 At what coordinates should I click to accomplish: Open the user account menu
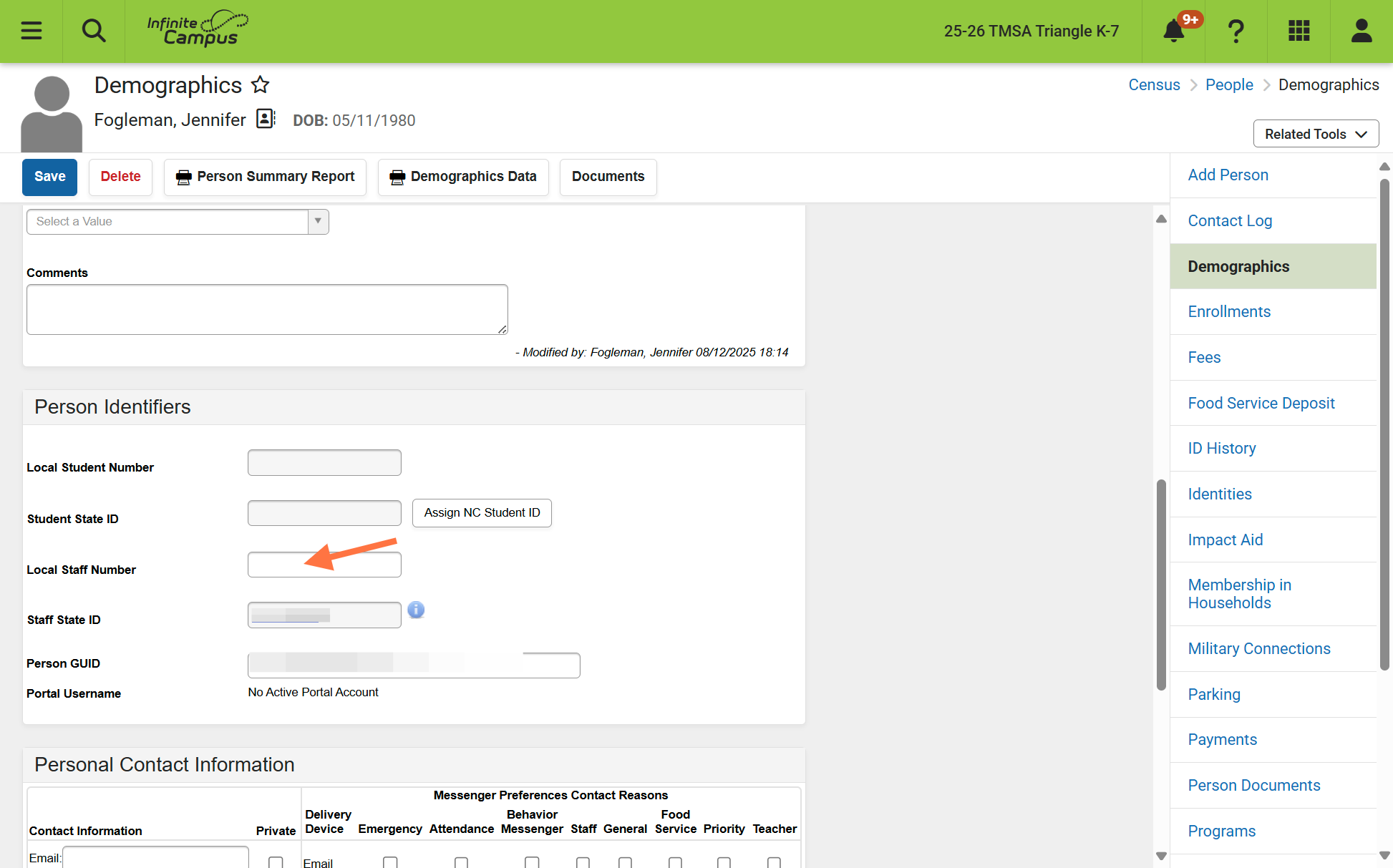[x=1362, y=31]
